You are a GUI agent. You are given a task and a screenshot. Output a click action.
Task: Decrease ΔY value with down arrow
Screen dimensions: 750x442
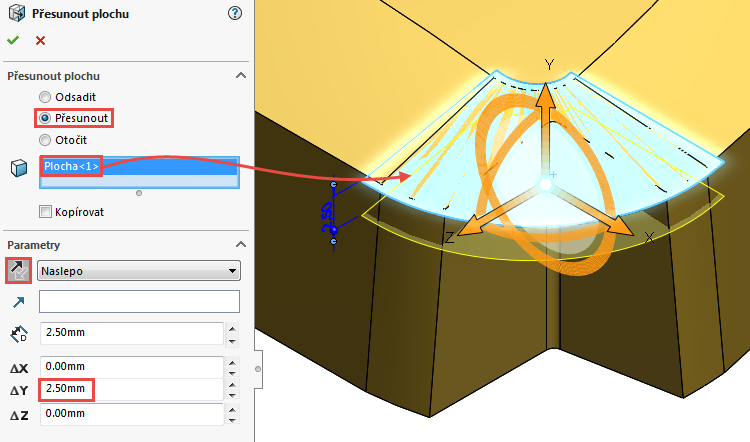point(232,396)
